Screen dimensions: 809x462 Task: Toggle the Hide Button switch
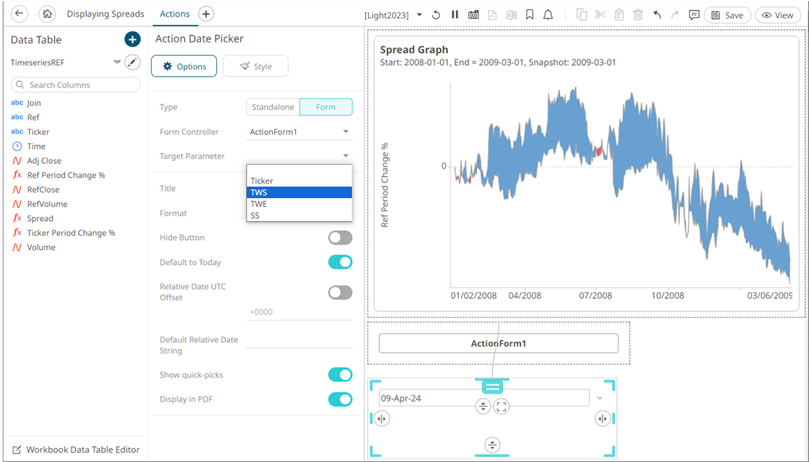click(340, 238)
